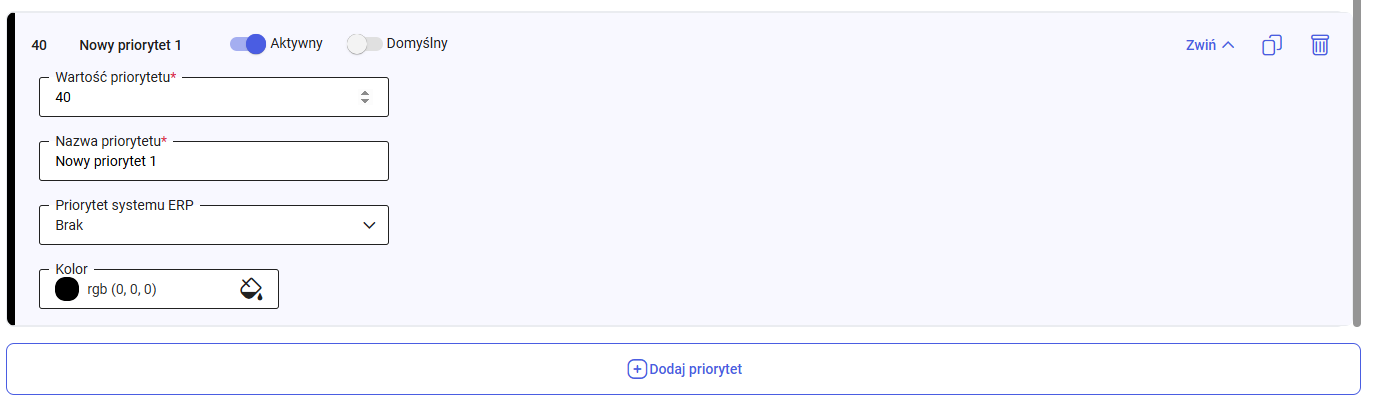This screenshot has height=400, width=1376.
Task: Enable the Domyślny switch
Action: (x=364, y=44)
